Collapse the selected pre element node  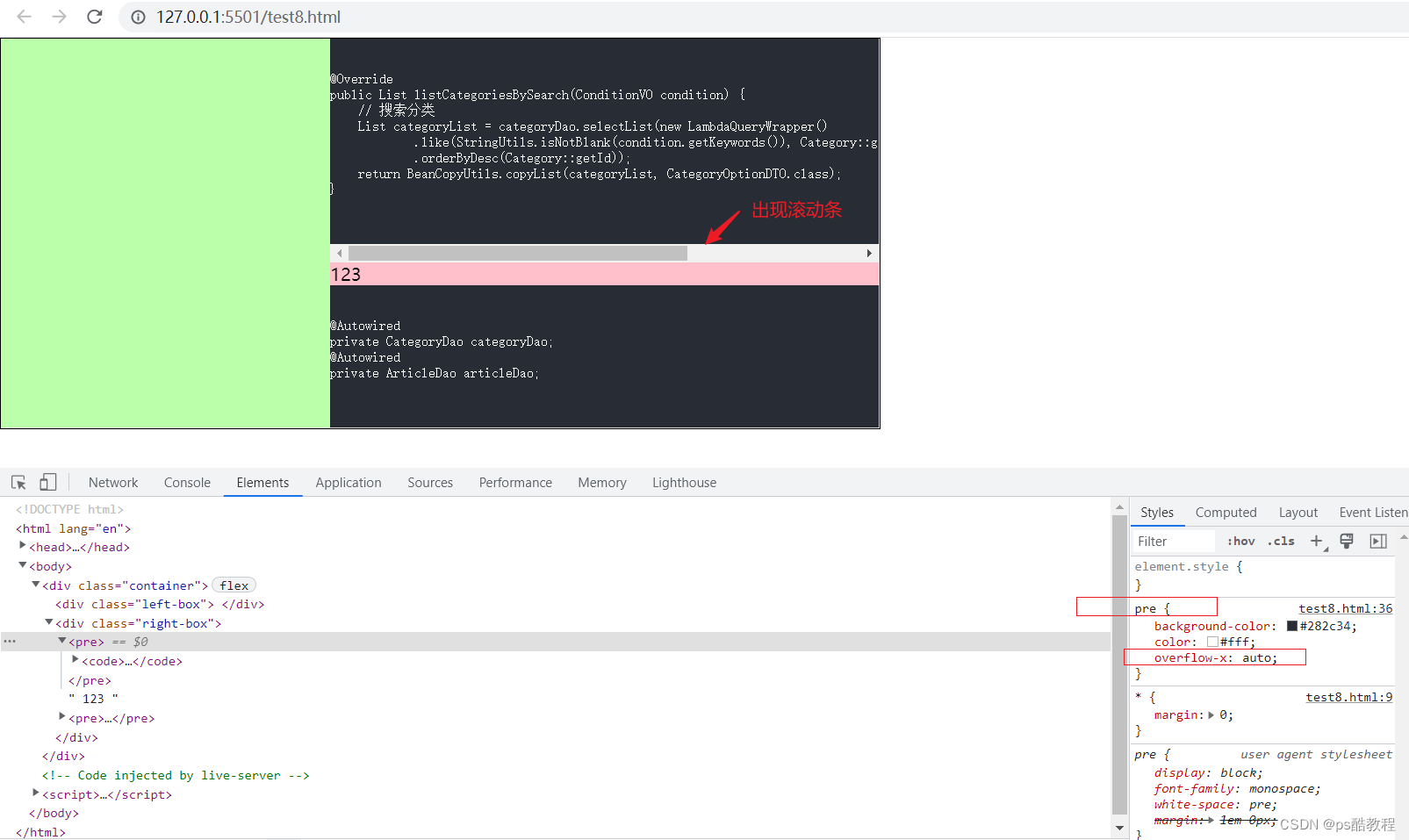(x=62, y=642)
